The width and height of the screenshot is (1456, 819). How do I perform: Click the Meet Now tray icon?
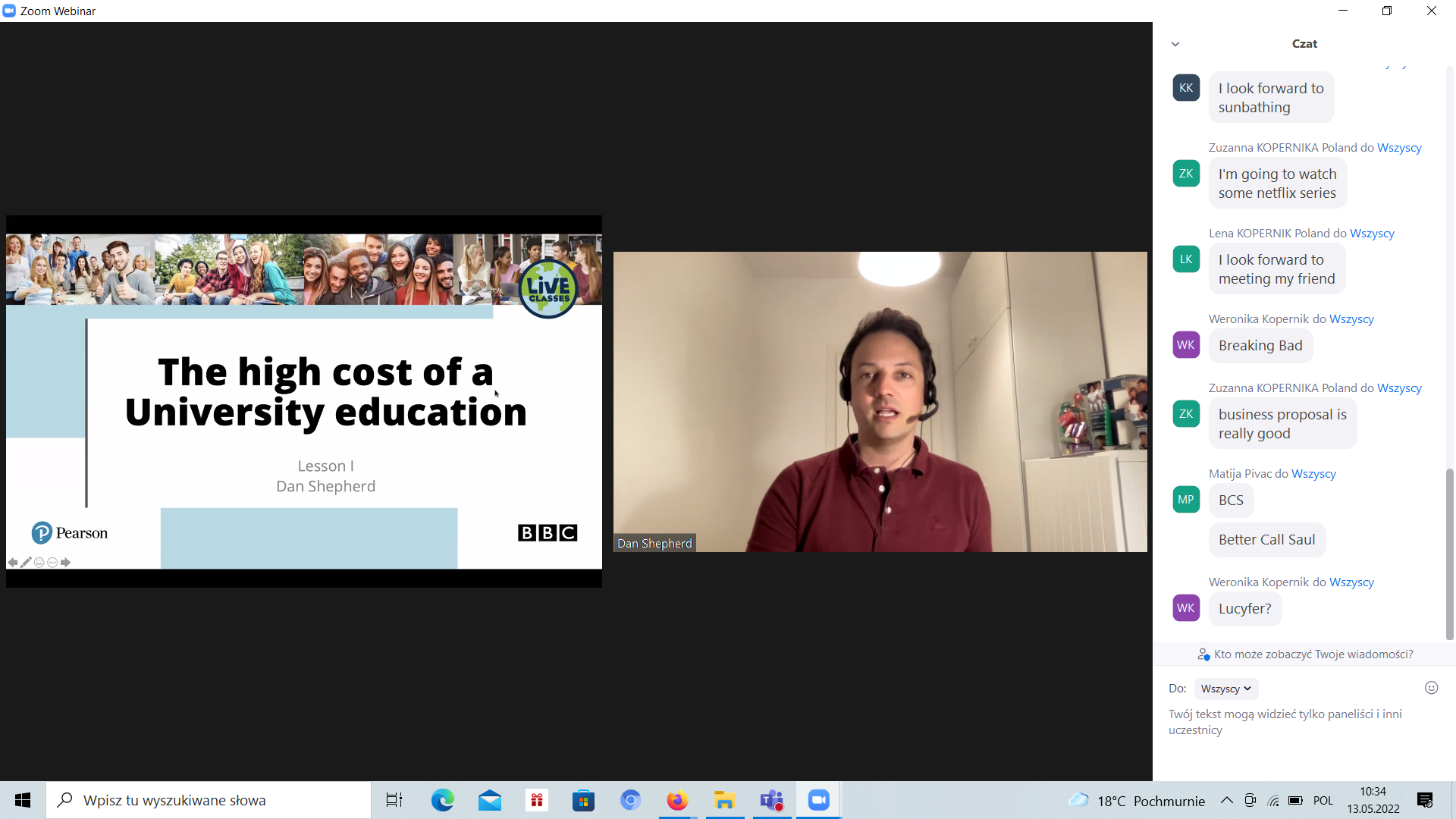coord(1250,800)
